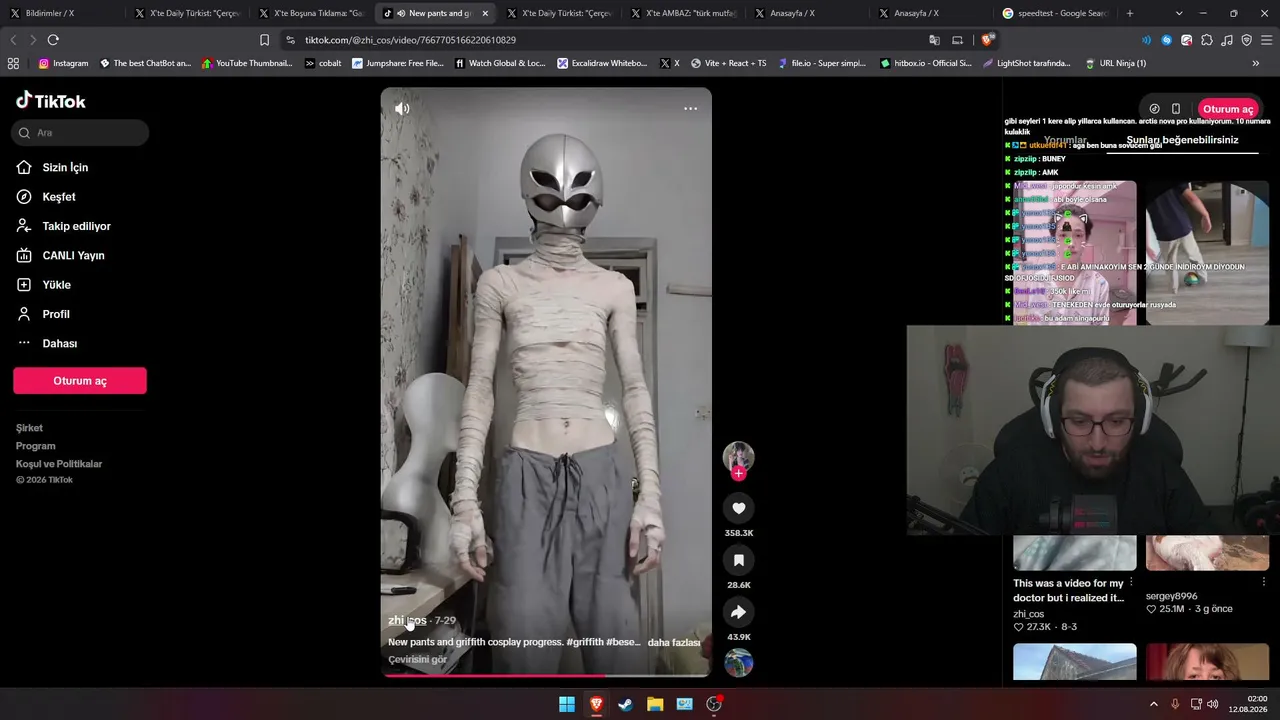Open Brave Shields lion icon
Viewport: 1280px width, 720px height.
tap(987, 40)
